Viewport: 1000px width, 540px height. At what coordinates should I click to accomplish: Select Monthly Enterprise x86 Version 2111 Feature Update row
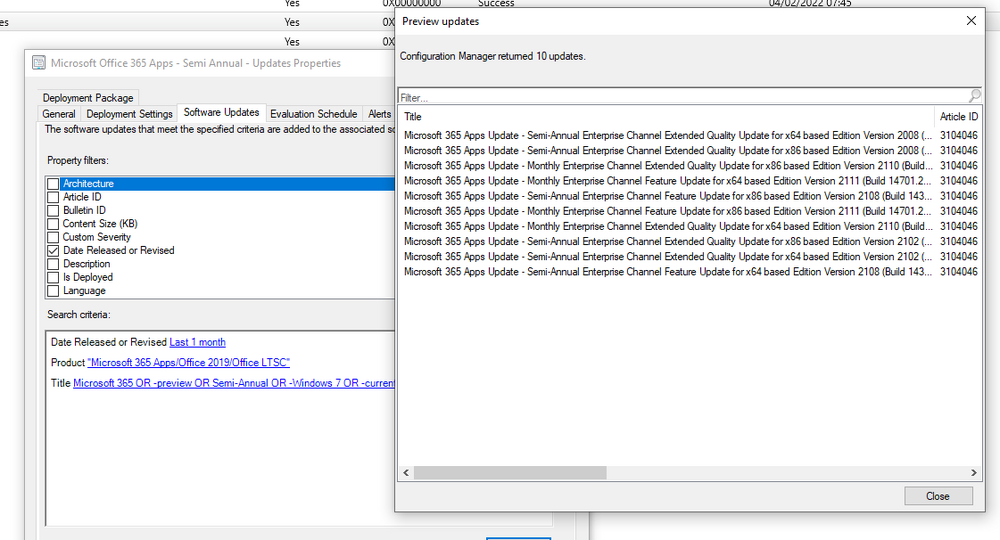click(x=691, y=211)
